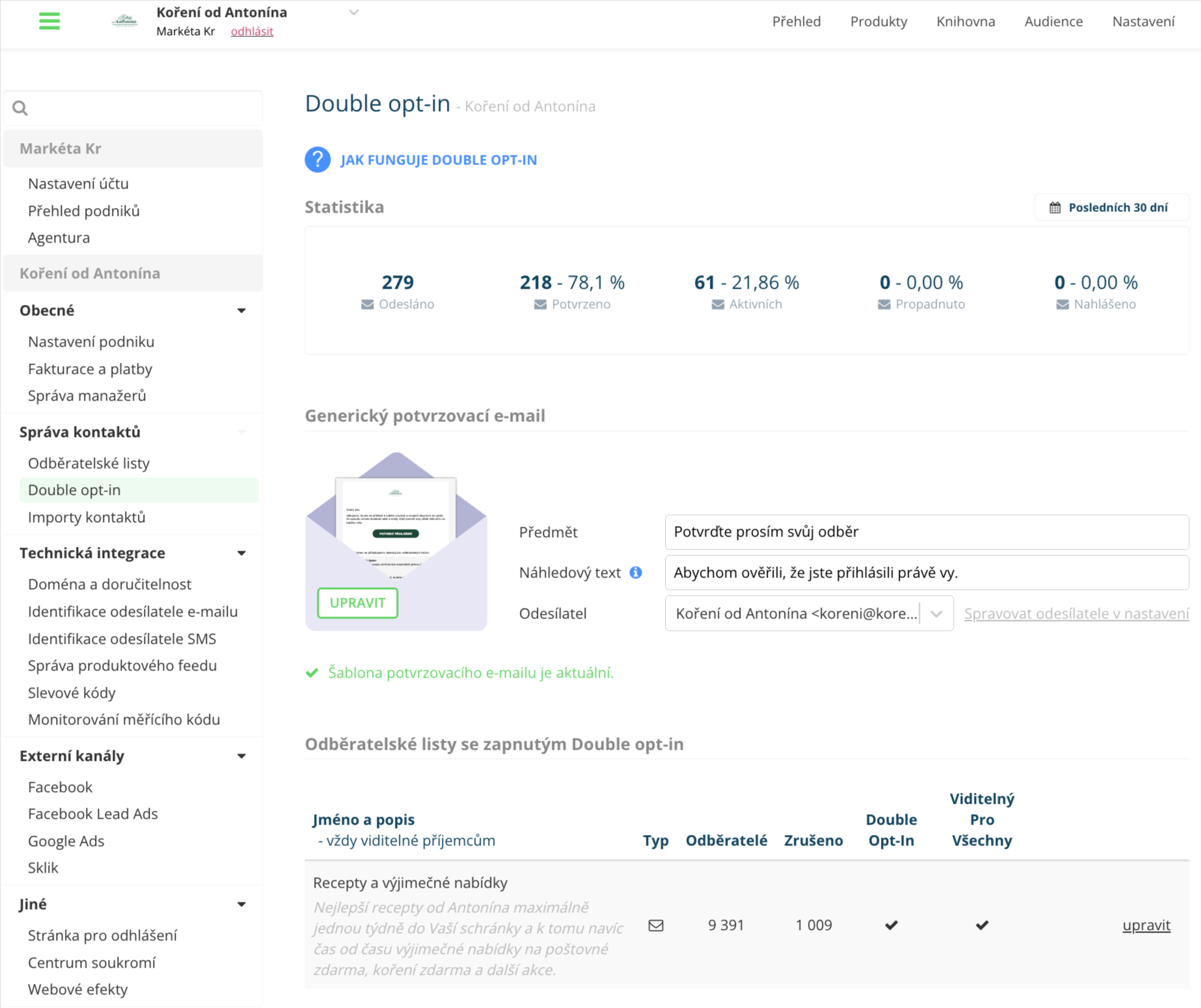
Task: Open Spravovat odesílatele v nastavení link
Action: coord(1075,613)
